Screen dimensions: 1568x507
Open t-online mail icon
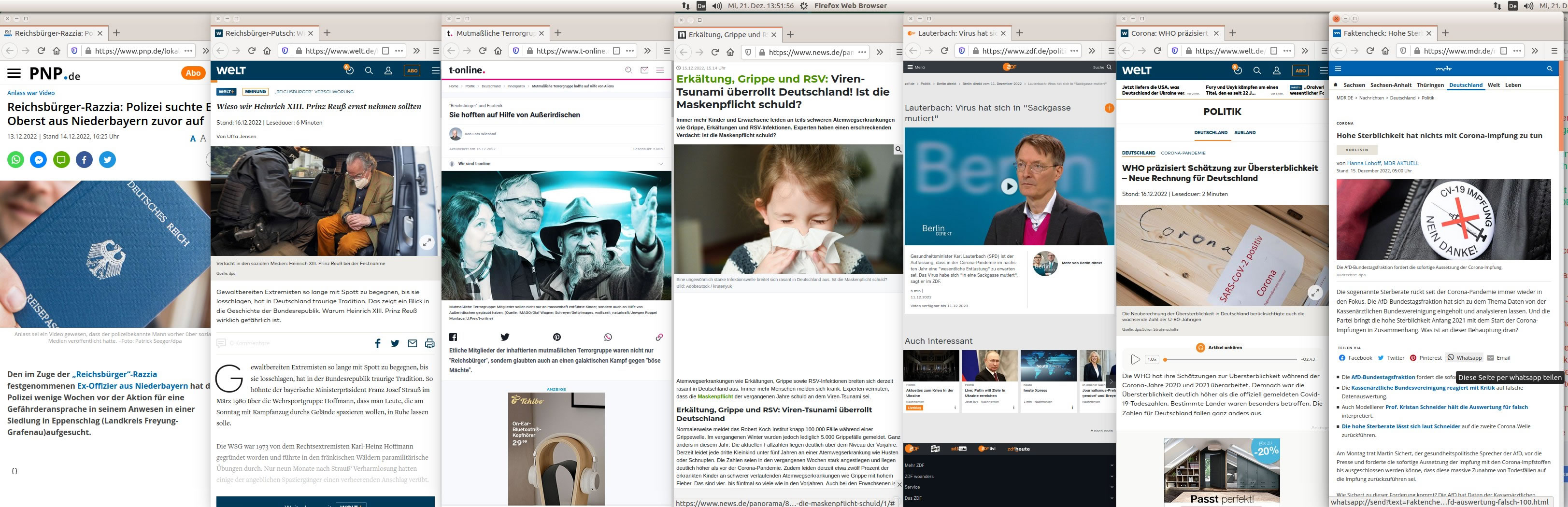pyautogui.click(x=644, y=70)
